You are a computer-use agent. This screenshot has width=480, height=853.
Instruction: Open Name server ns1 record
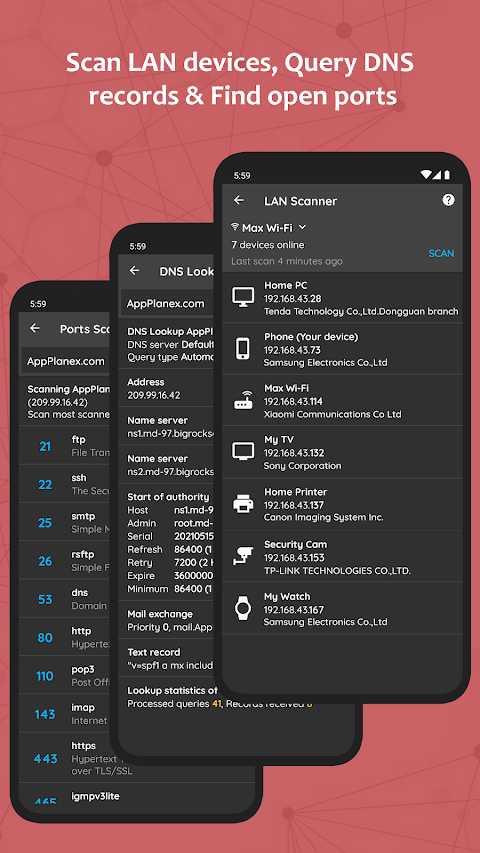(168, 426)
